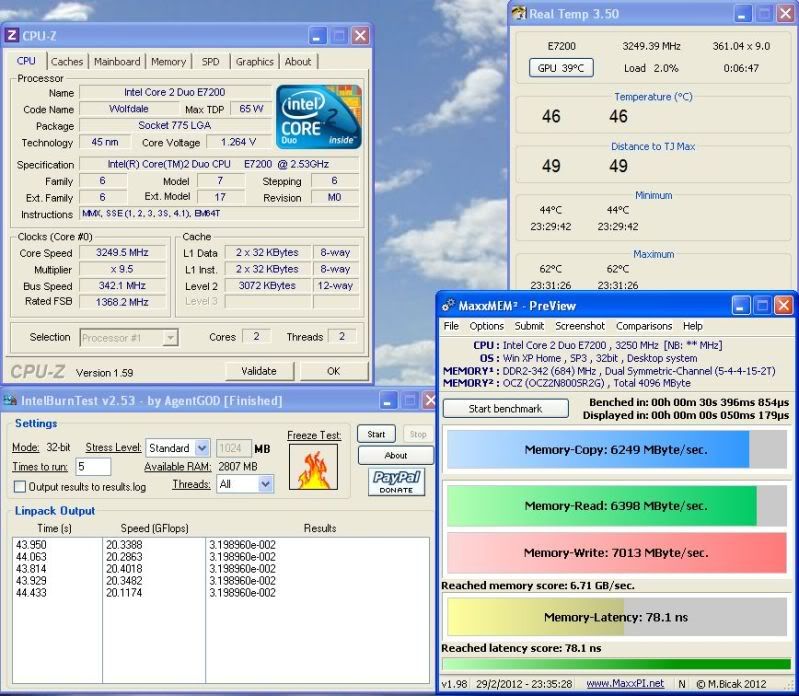Click the IntelBurnTest title bar icon
The height and width of the screenshot is (696, 799).
point(10,400)
